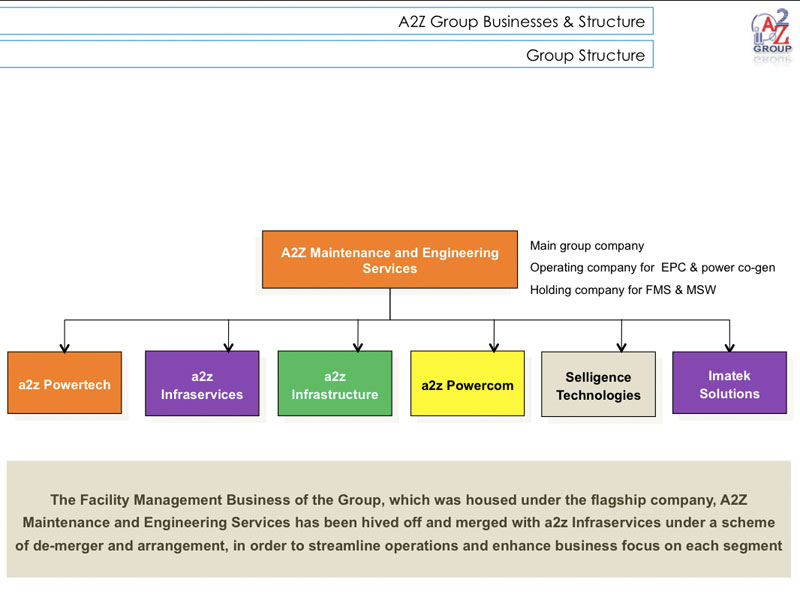800x600 pixels.
Task: Select 'Operating company for EPC & power co-gen'
Action: 653,268
